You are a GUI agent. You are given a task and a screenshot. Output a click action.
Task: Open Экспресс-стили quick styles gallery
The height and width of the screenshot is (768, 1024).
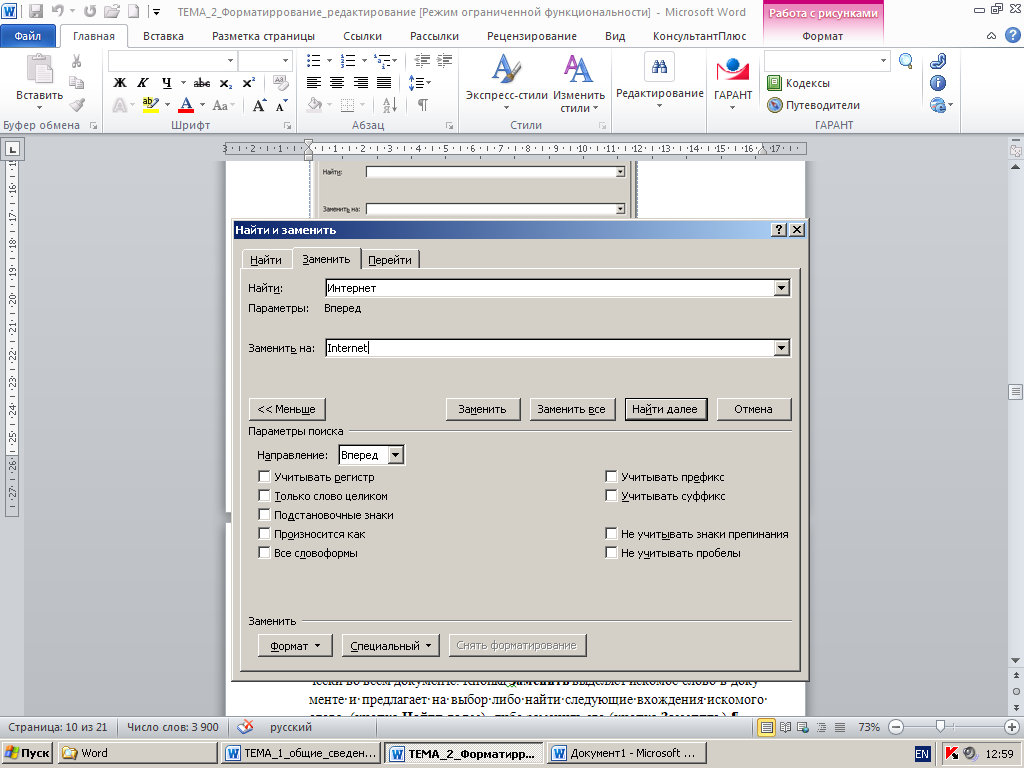(x=506, y=82)
